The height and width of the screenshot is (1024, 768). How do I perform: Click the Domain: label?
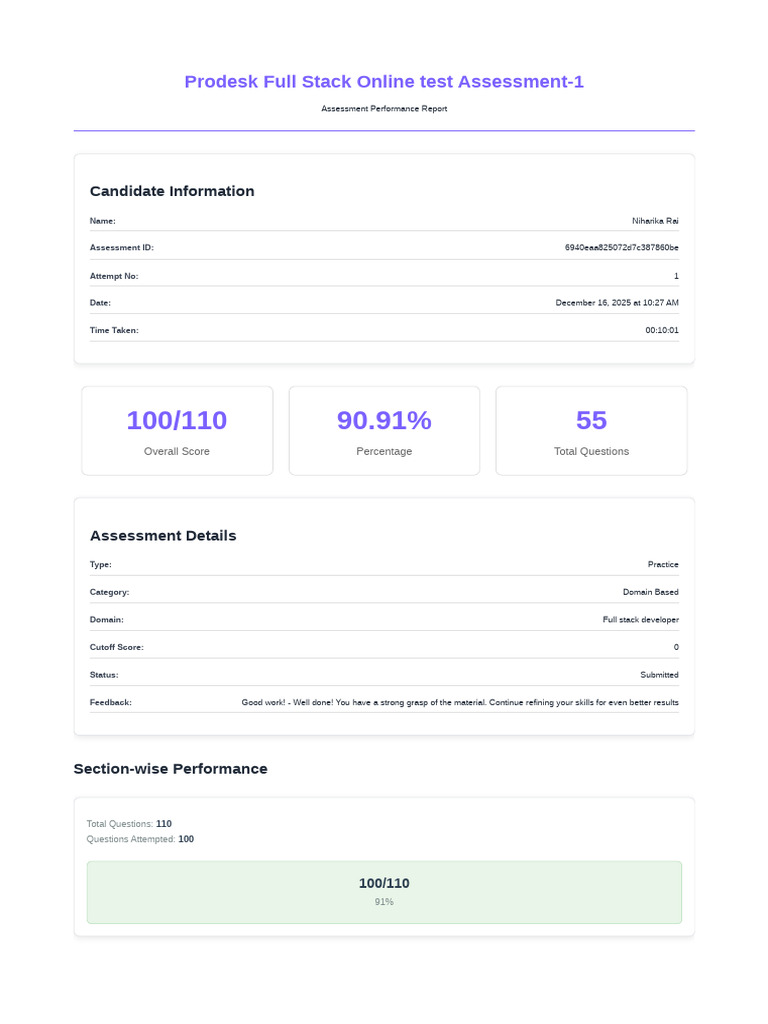tap(106, 620)
